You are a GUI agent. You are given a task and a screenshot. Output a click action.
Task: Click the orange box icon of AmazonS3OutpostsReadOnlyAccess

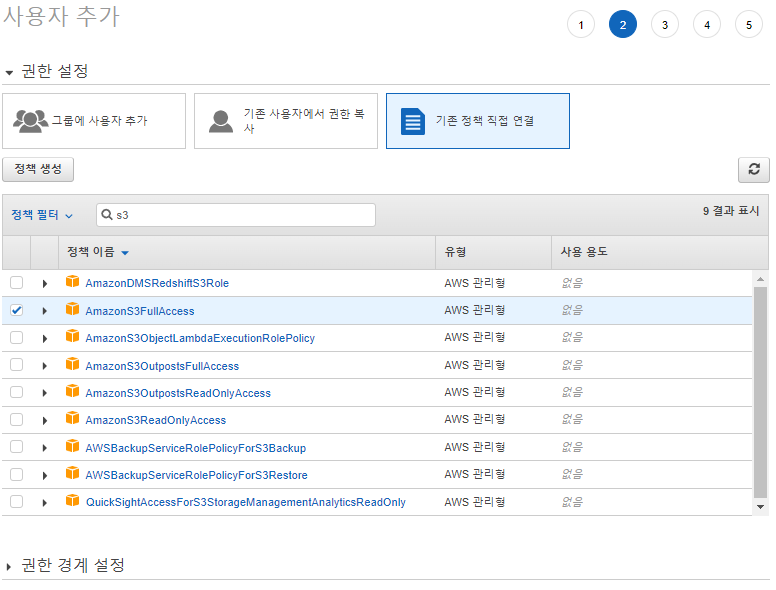coord(73,391)
